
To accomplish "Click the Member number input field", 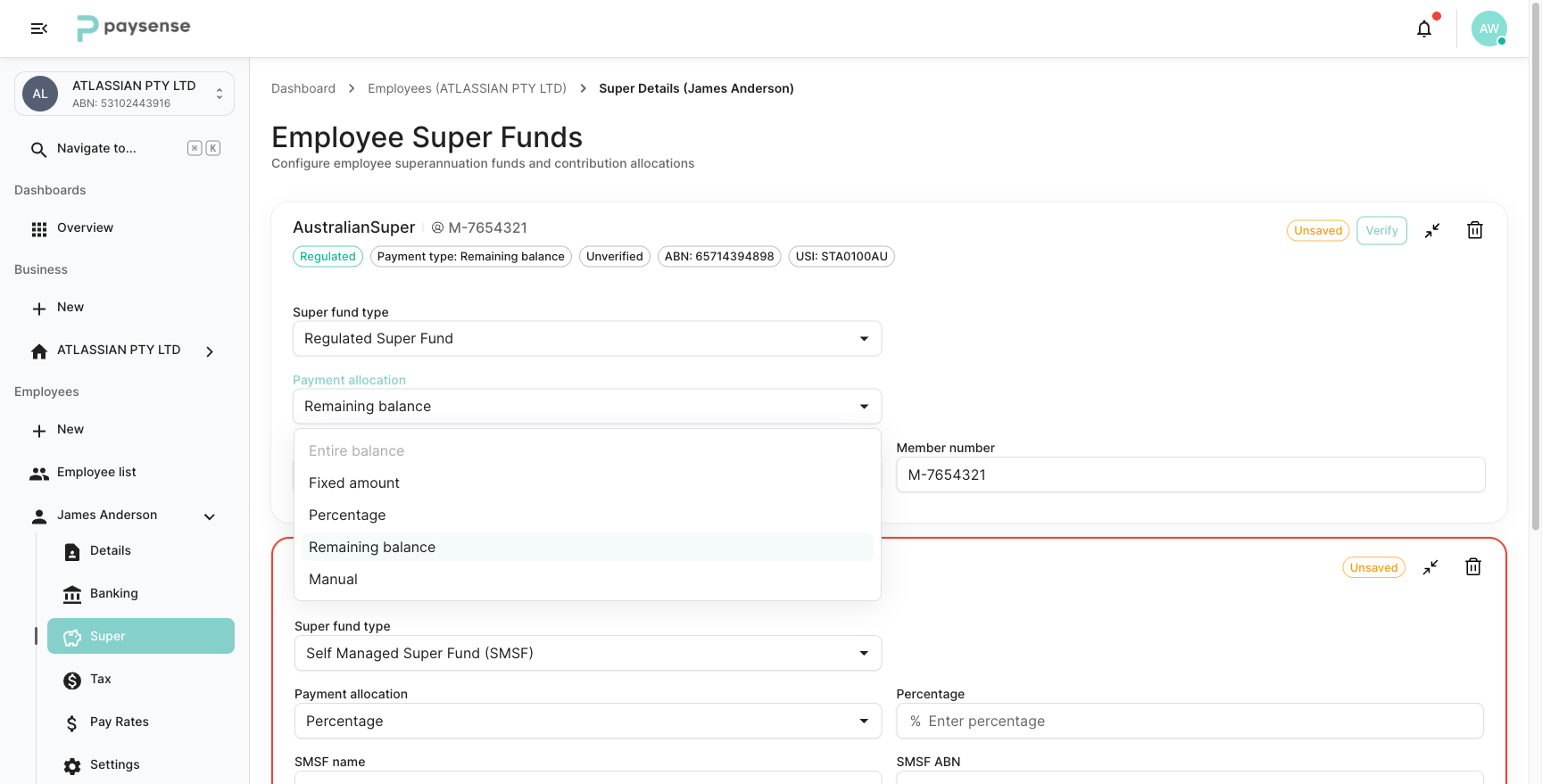I will point(1190,475).
